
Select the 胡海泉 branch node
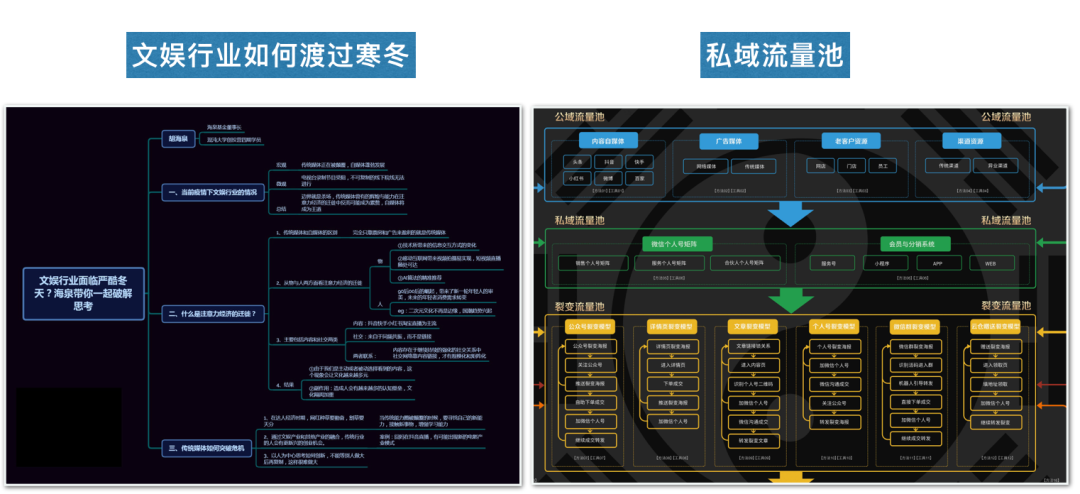(x=176, y=139)
